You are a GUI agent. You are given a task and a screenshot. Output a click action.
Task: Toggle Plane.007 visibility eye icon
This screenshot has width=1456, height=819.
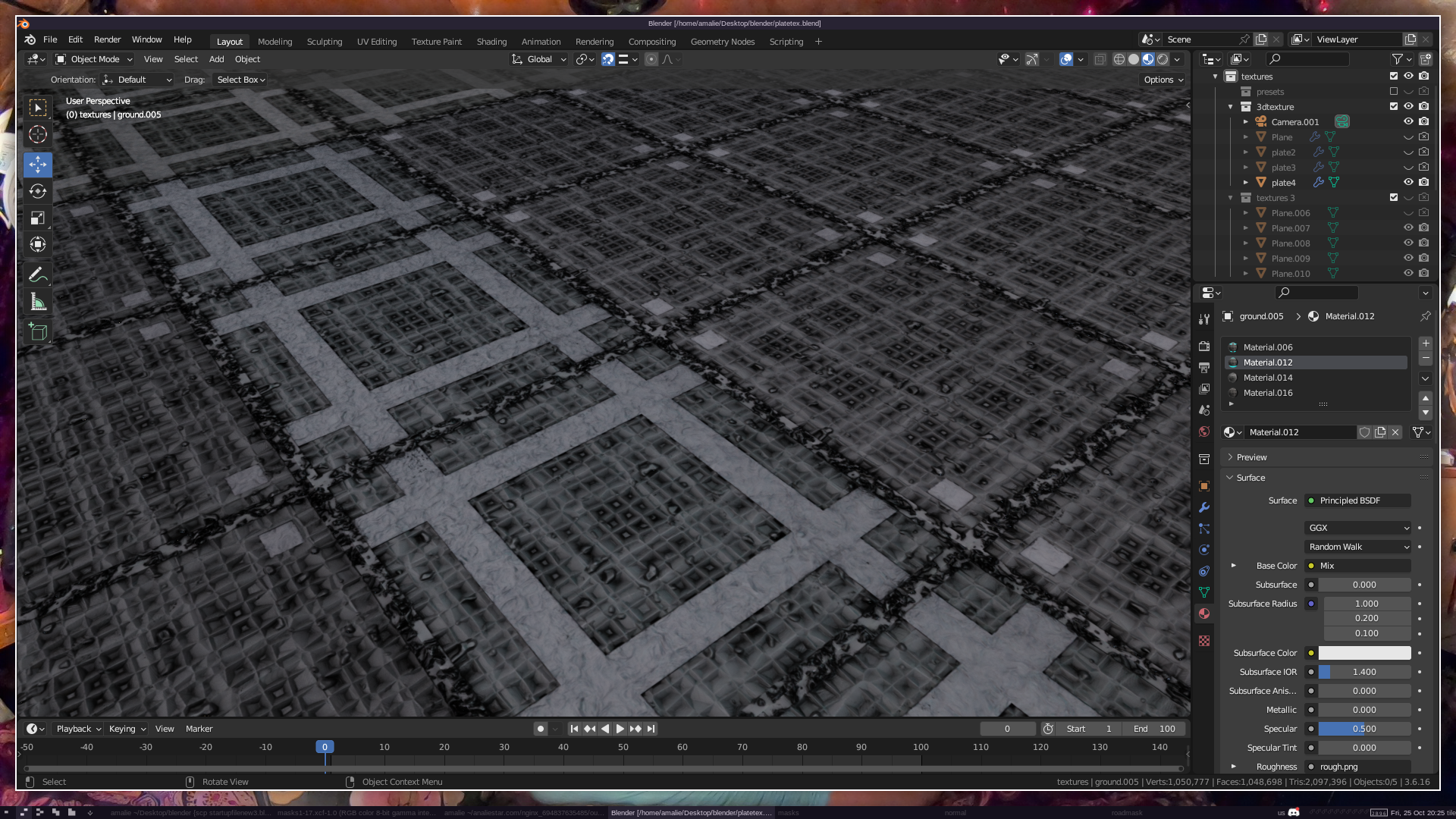1408,227
